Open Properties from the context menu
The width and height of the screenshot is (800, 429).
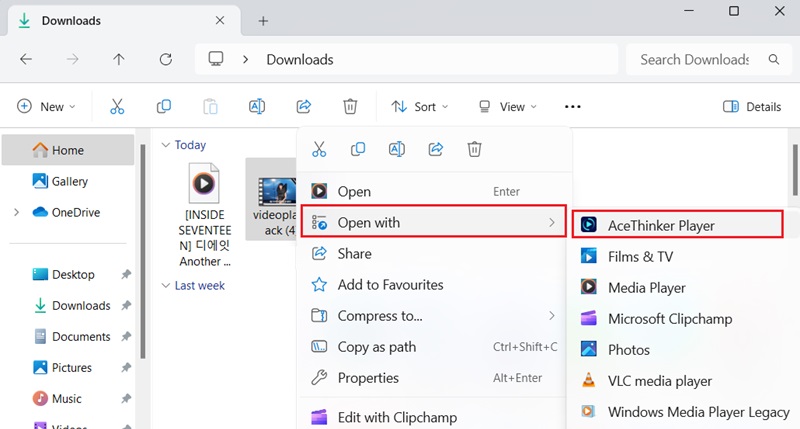click(x=434, y=378)
